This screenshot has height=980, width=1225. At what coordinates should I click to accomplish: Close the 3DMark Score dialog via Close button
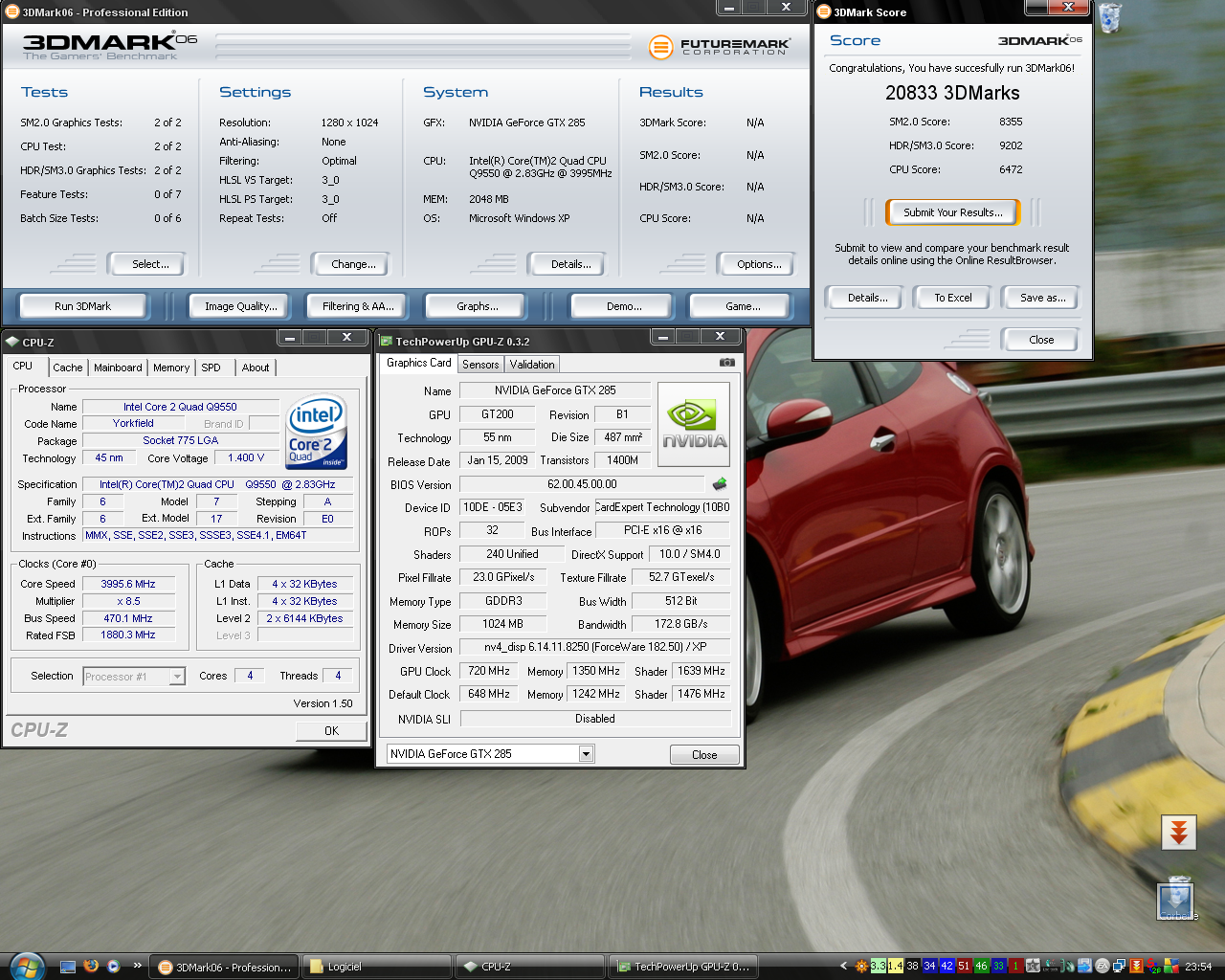pyautogui.click(x=1041, y=340)
